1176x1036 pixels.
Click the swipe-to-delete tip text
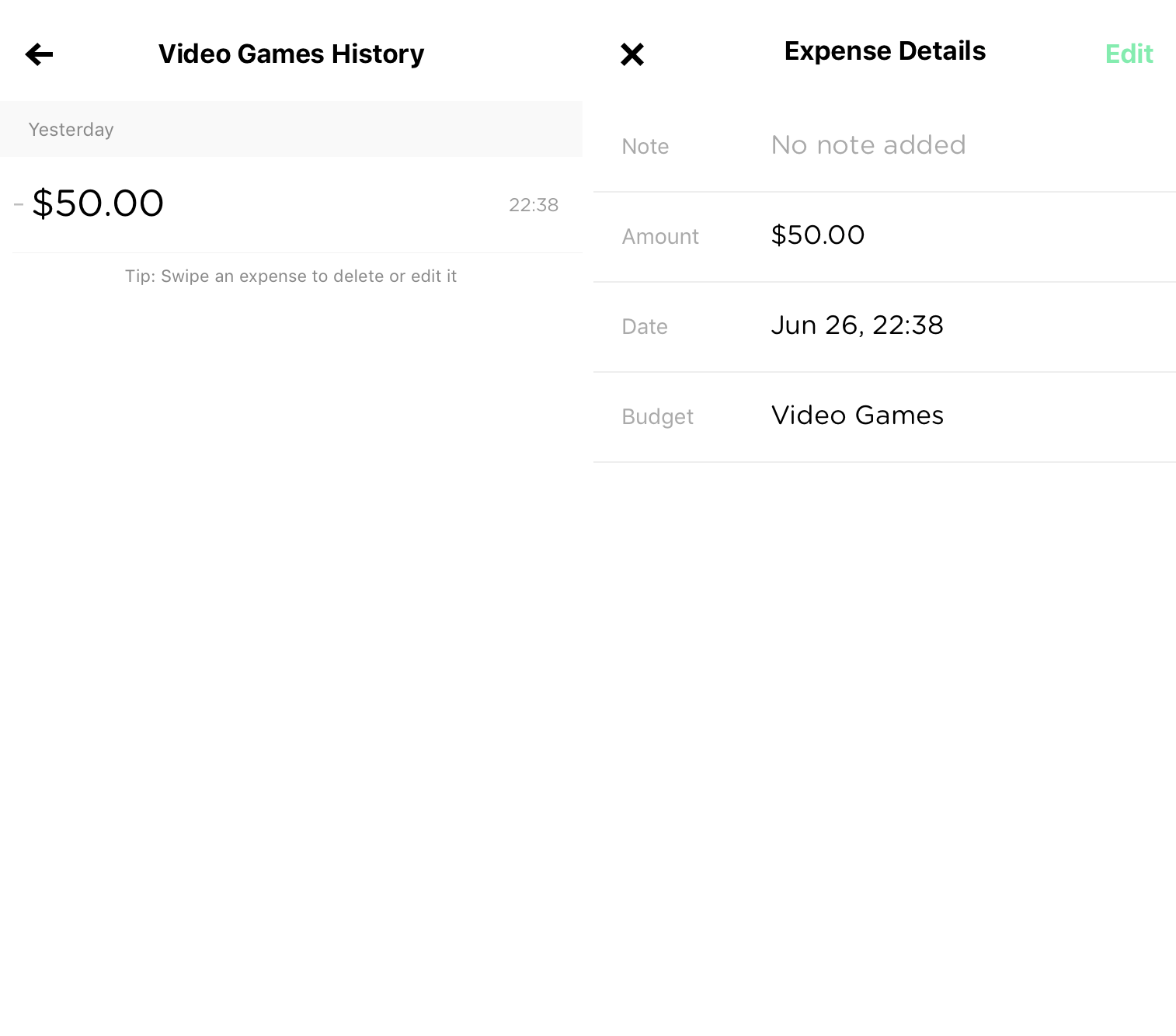(x=291, y=276)
